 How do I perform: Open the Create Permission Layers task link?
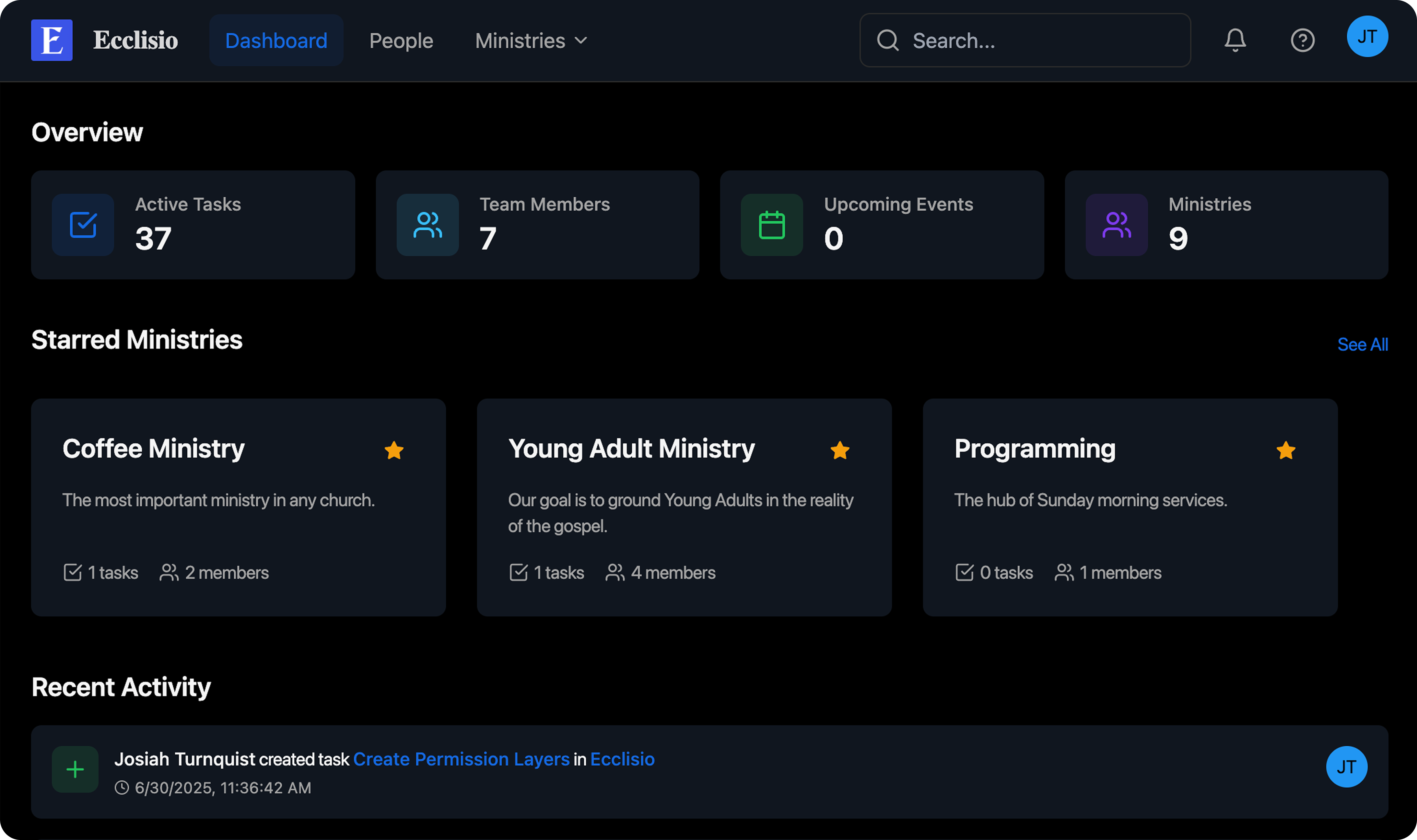click(x=461, y=759)
